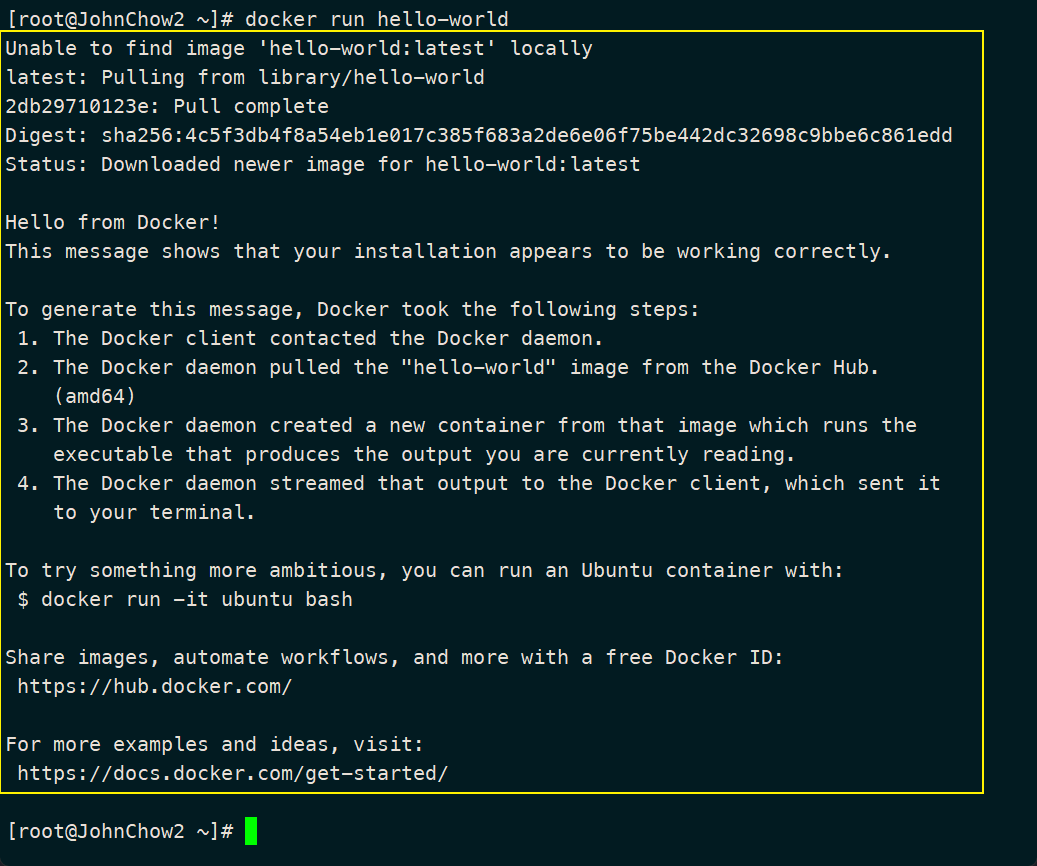Click the bottom [root@JohnChow2 ~]# prompt

(120, 831)
